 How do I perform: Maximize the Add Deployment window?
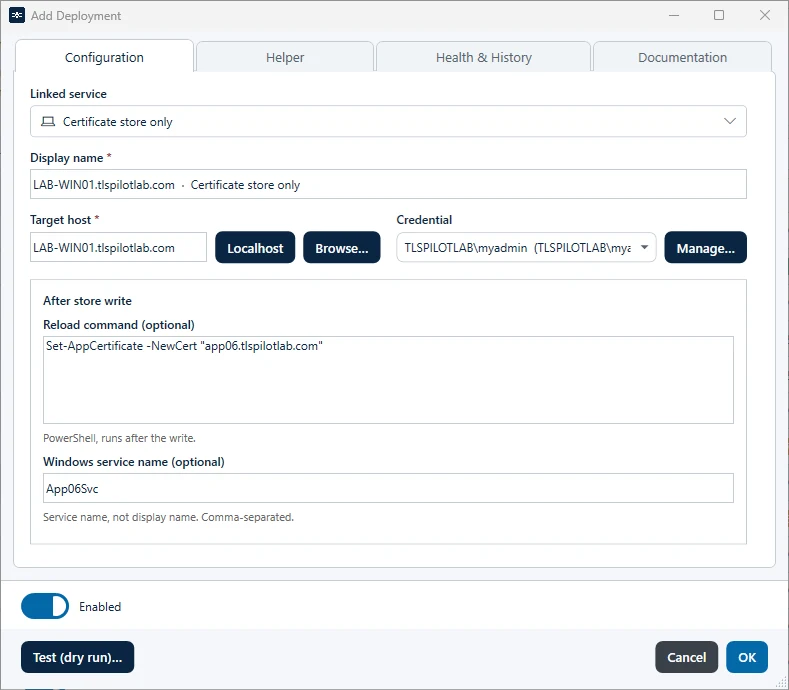point(719,15)
